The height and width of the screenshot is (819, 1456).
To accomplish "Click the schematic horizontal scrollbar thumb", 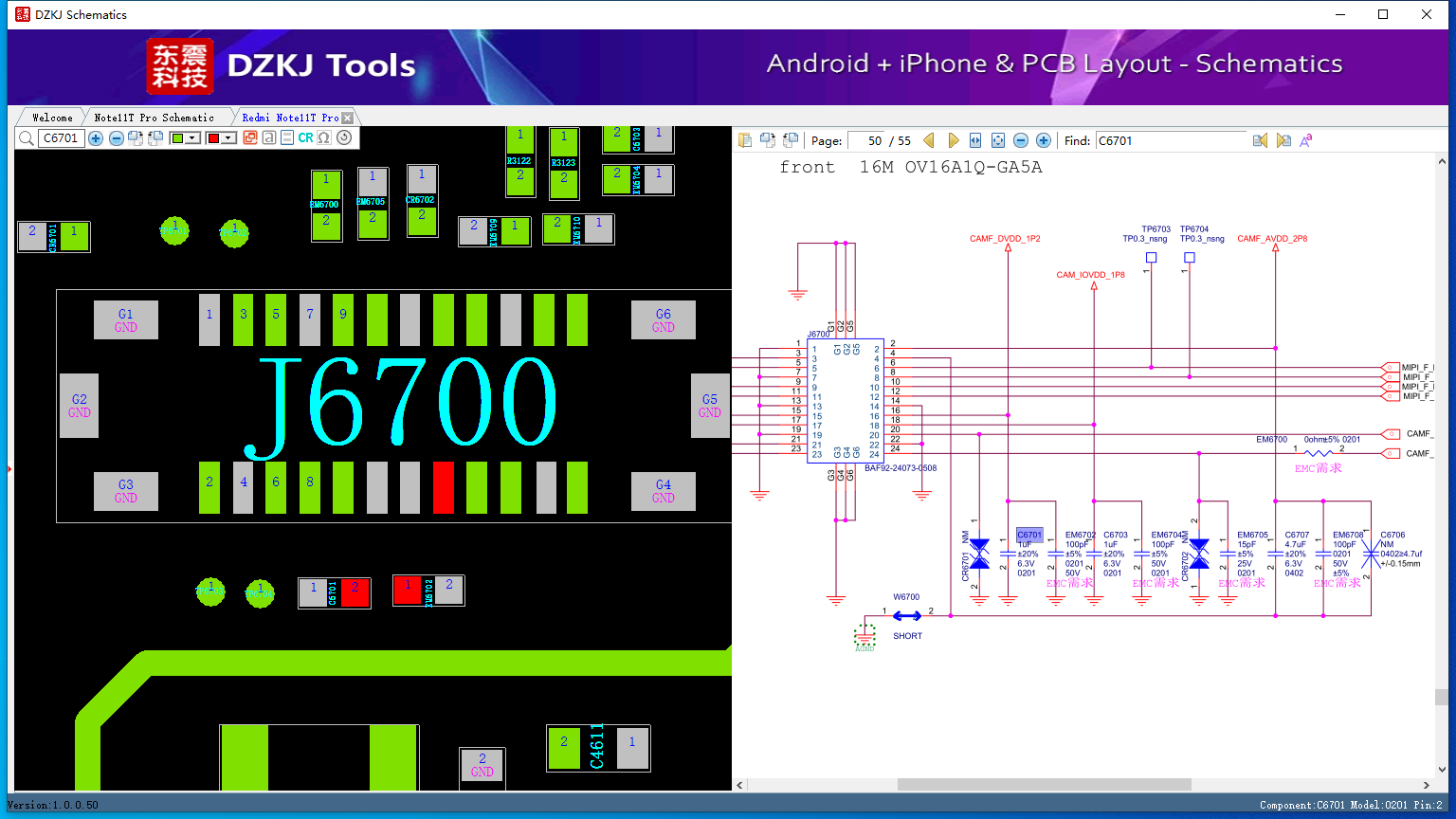I will (1044, 785).
